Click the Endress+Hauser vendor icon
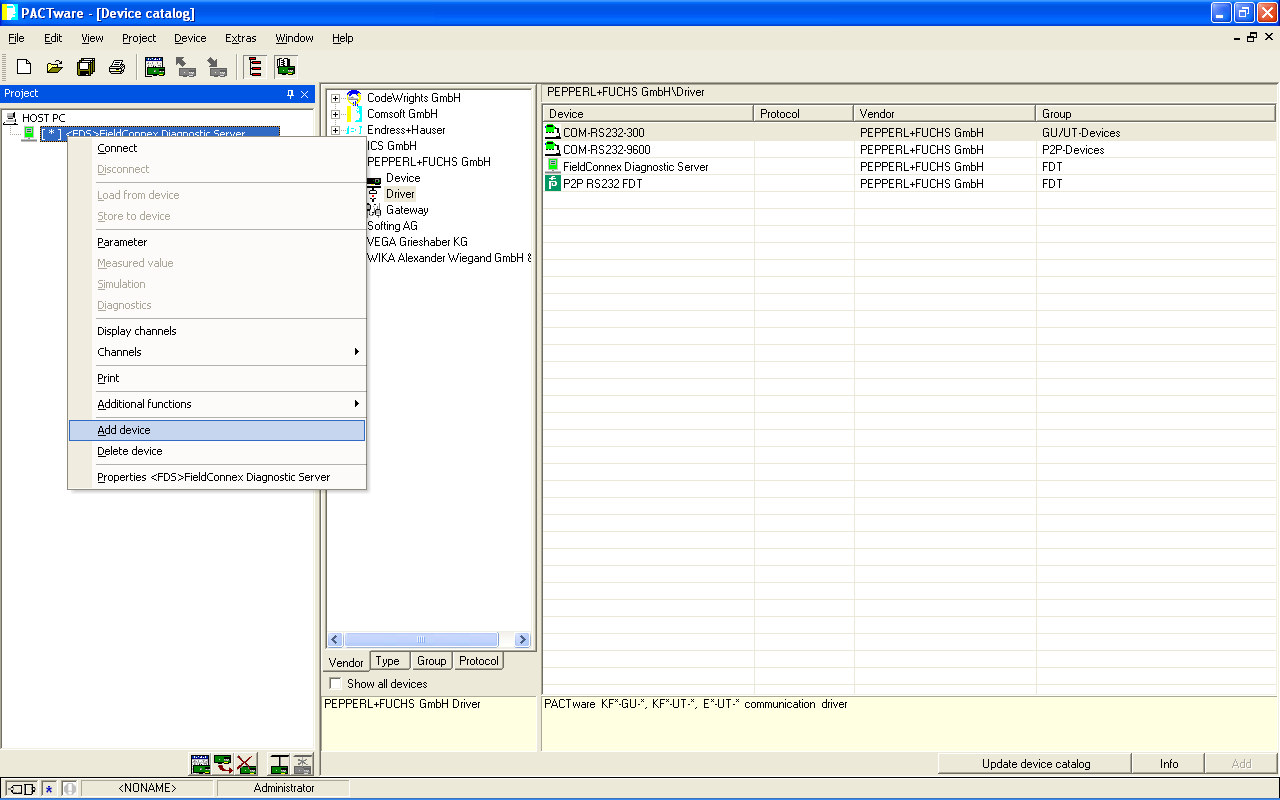The image size is (1280, 800). point(353,130)
